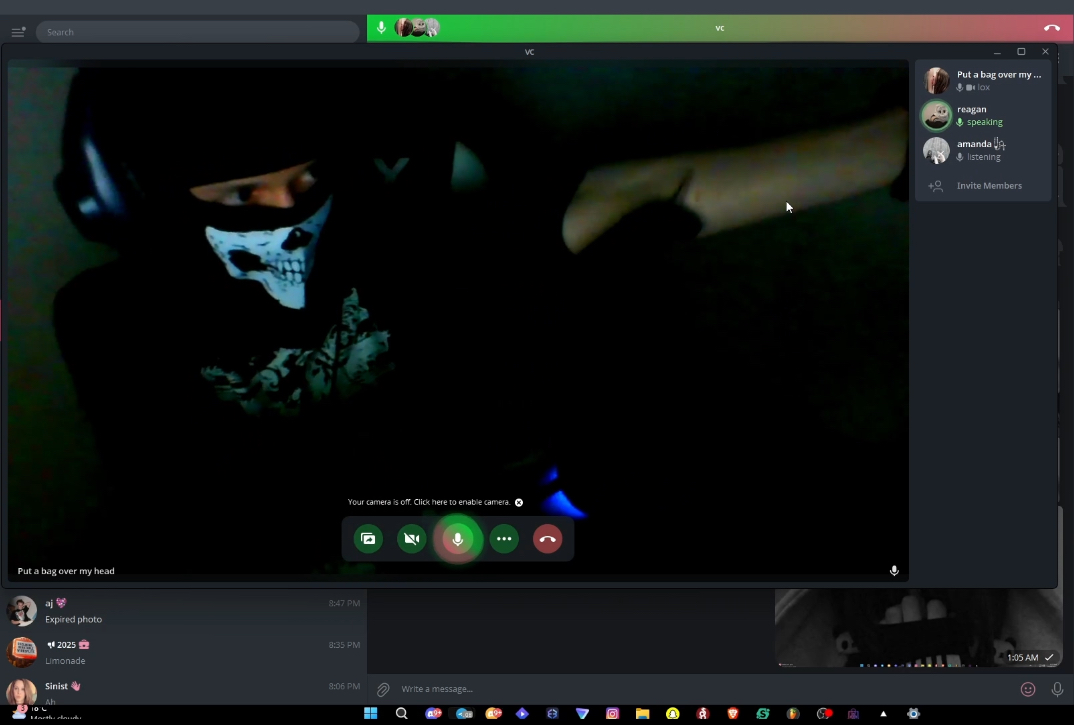This screenshot has width=1074, height=725.
Task: Click the add-person icon beside Invite Members
Action: [936, 186]
